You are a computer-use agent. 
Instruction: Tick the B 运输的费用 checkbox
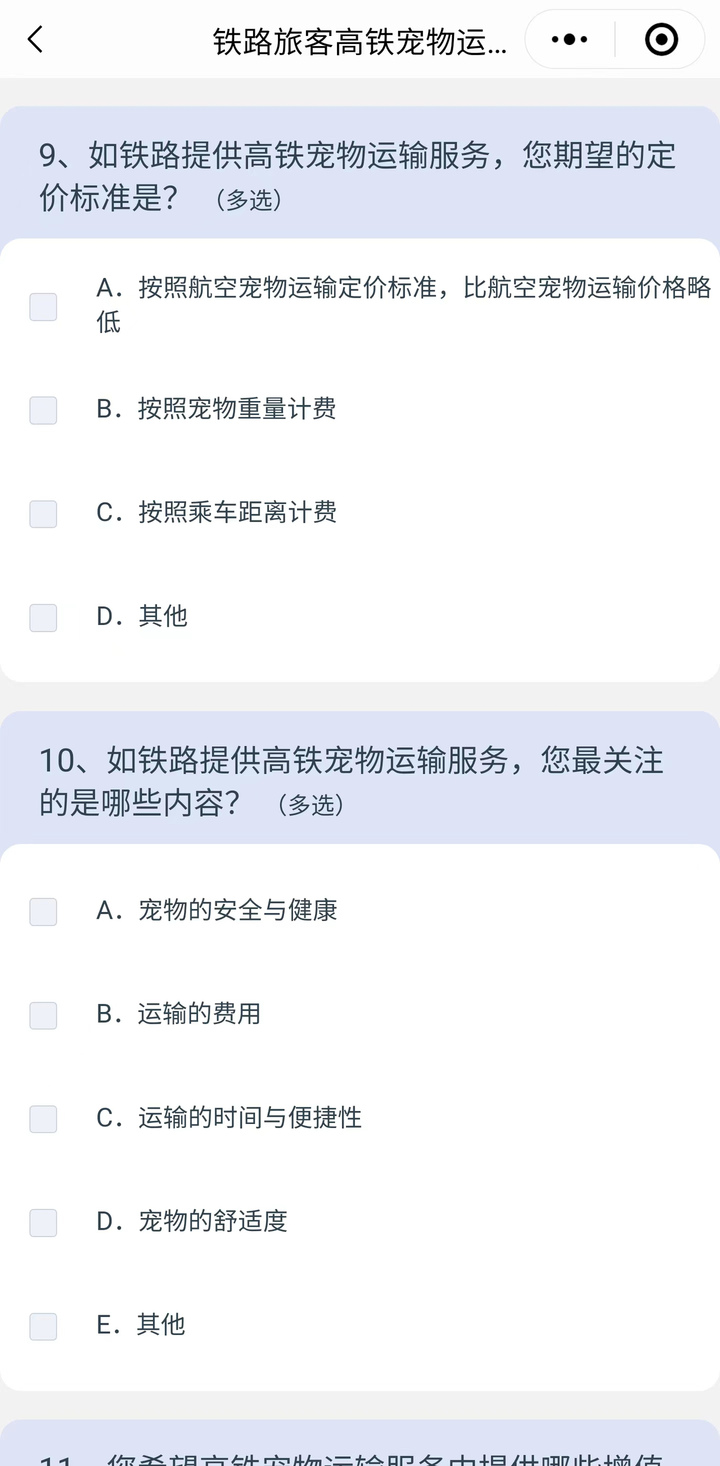[x=43, y=1016]
